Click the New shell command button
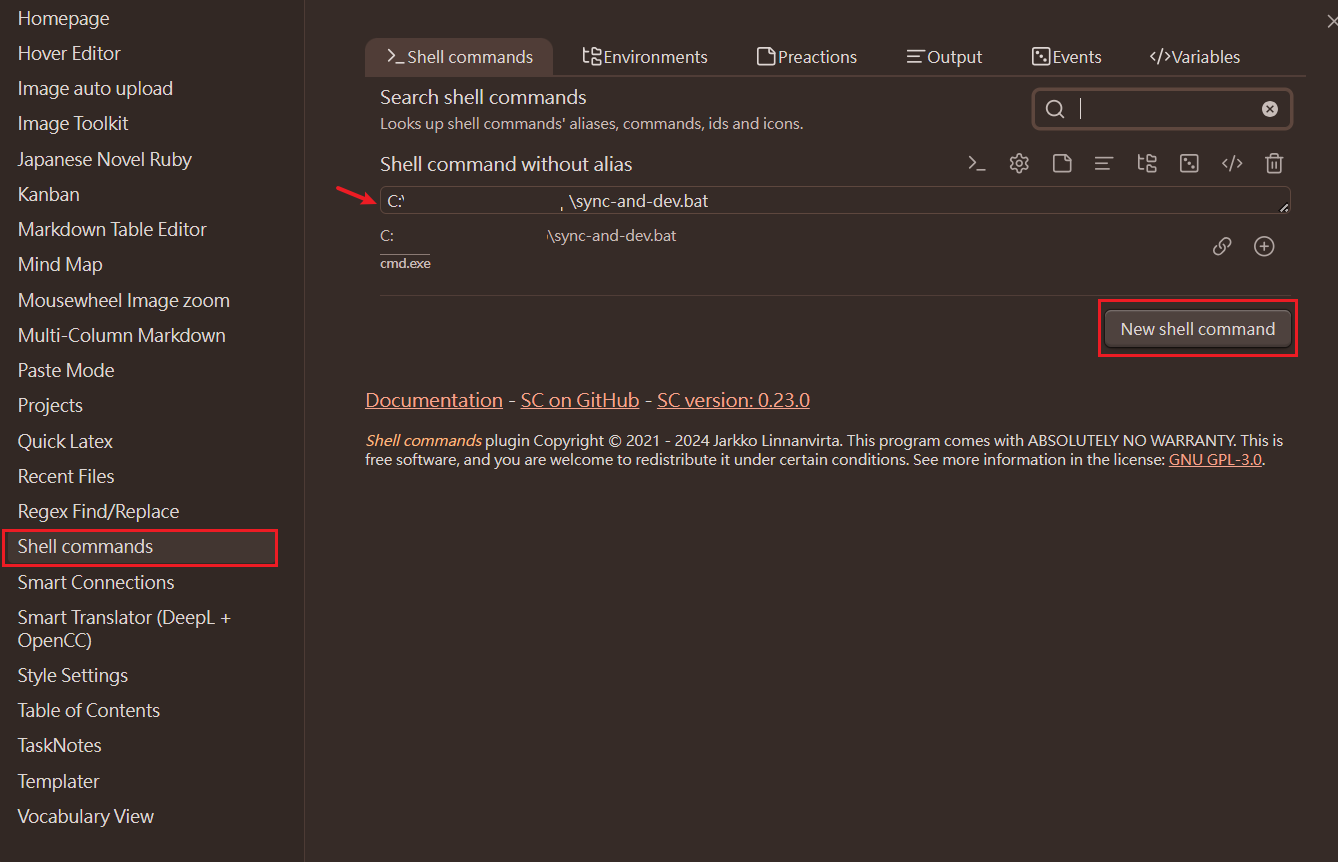The height and width of the screenshot is (862, 1338). click(1198, 329)
